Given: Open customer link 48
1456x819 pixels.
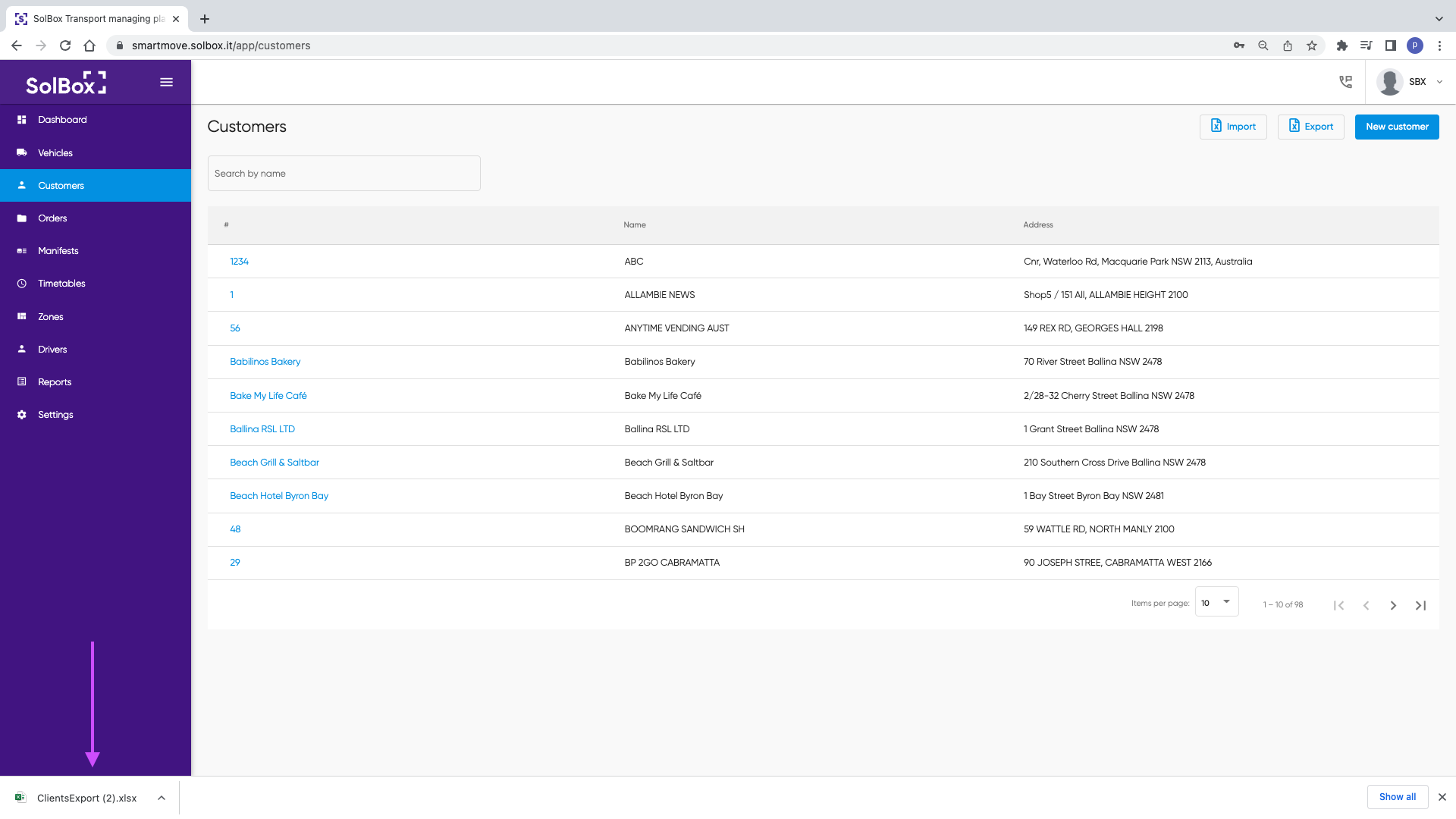Looking at the screenshot, I should 235,529.
